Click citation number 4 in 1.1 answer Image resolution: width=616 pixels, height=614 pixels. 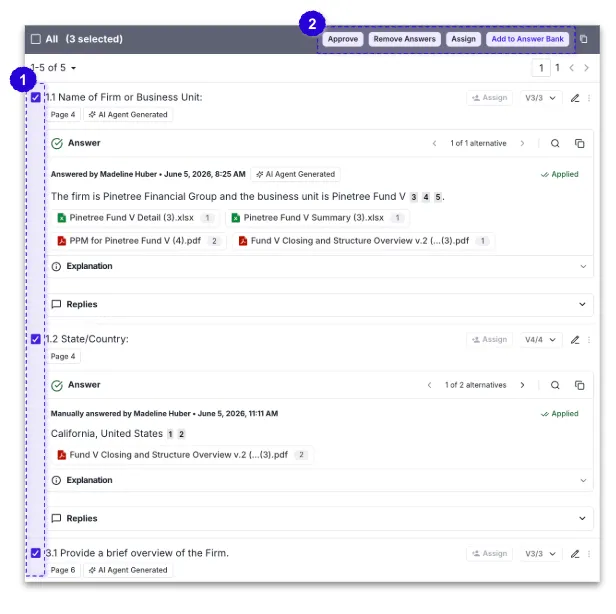[x=426, y=197]
